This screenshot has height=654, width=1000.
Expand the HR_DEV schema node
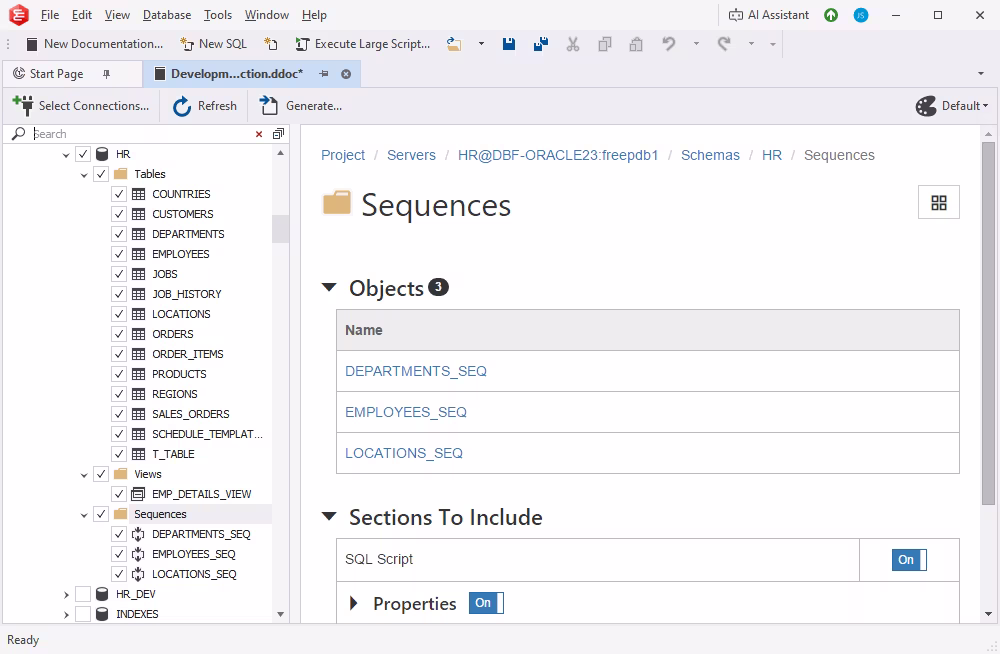click(66, 595)
